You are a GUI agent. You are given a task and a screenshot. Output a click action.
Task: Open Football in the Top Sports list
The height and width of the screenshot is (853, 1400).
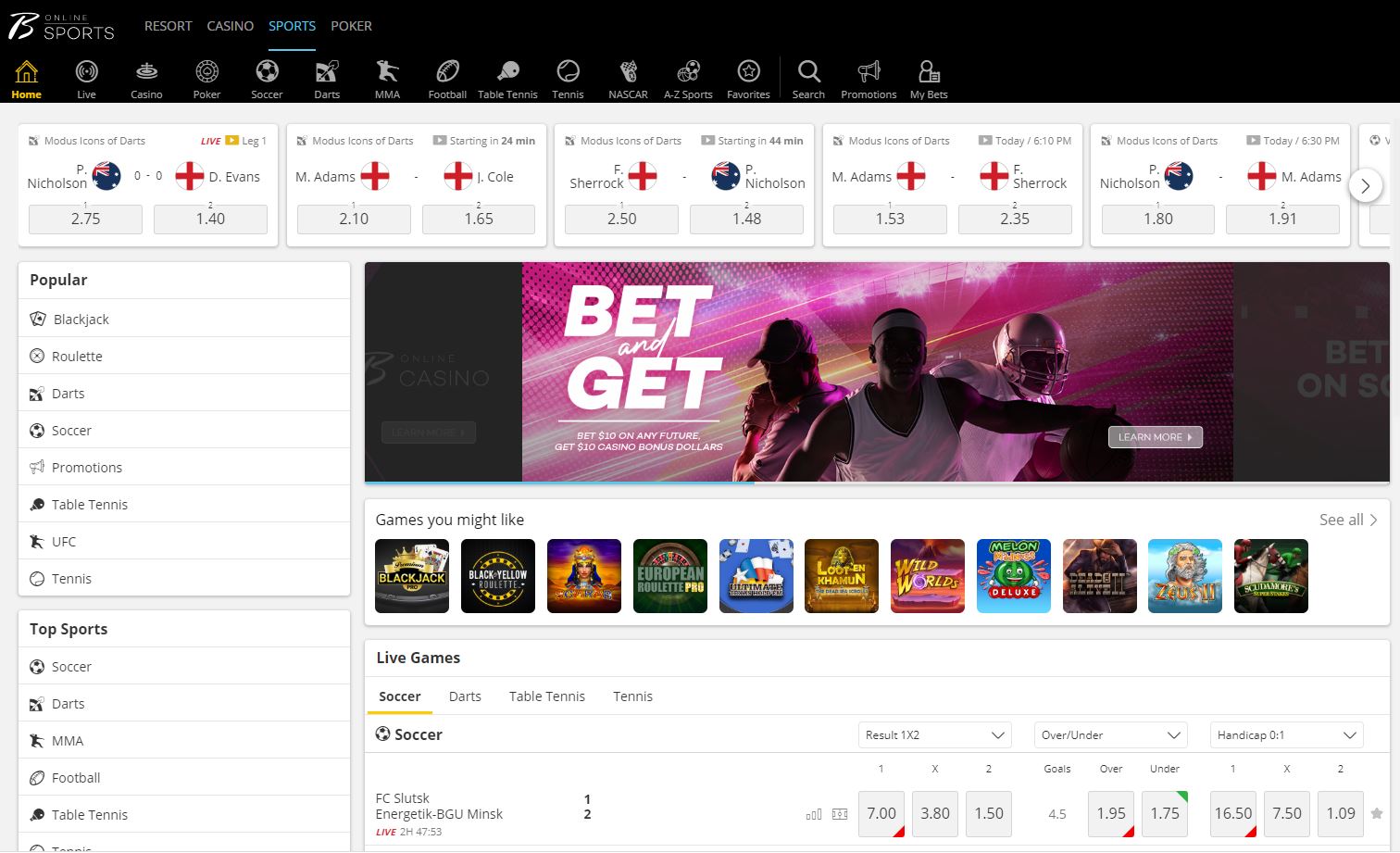[184, 777]
